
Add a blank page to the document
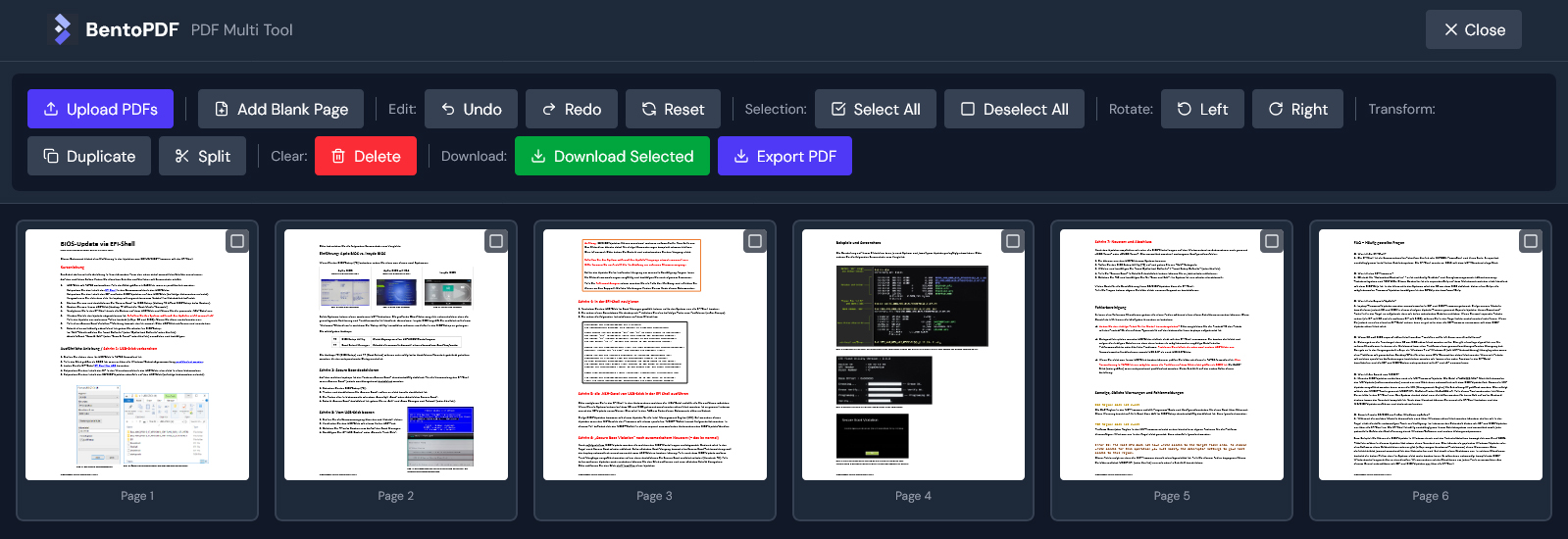click(280, 109)
